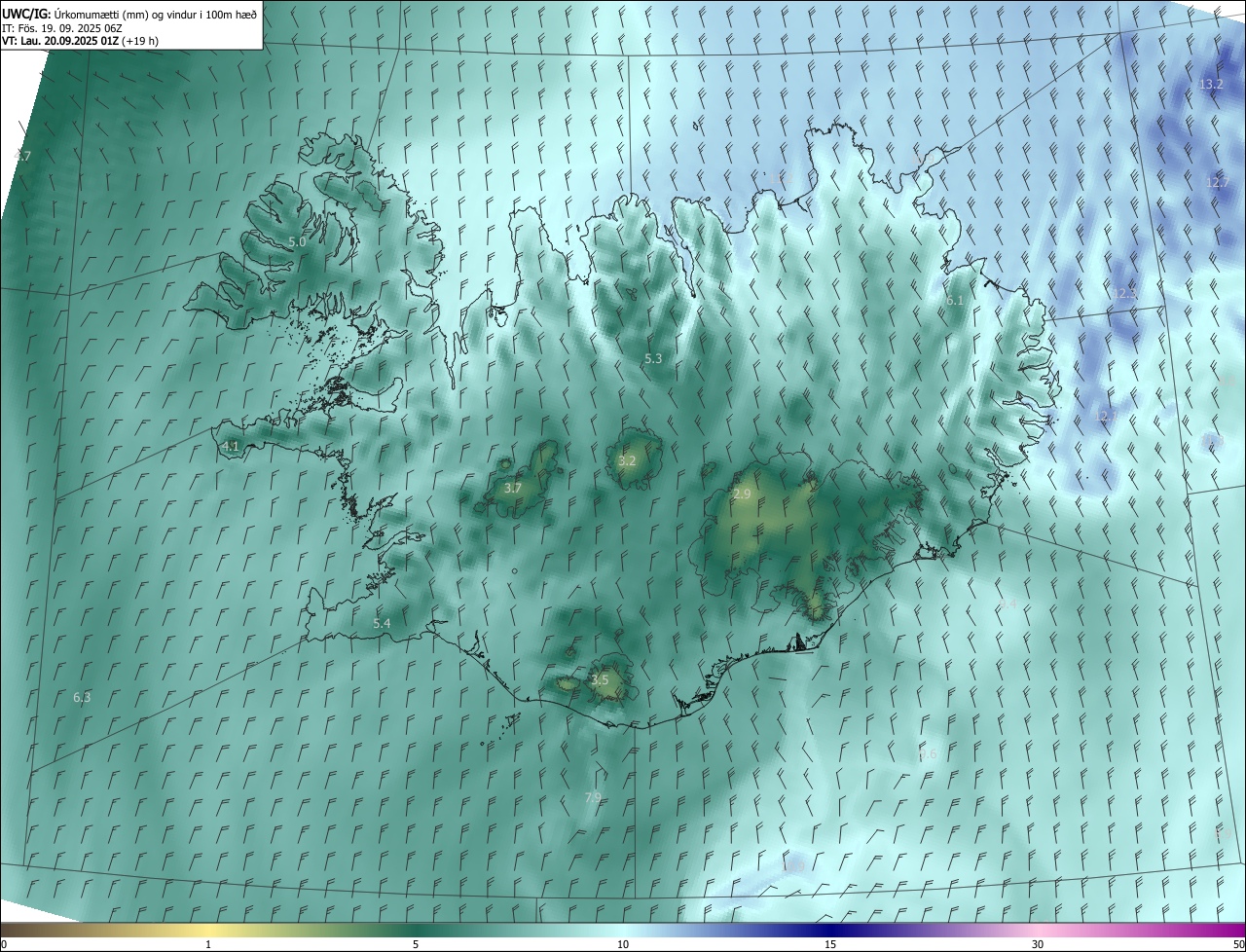
Task: Click the 3.5 value label near the south coast
Action: coord(600,679)
